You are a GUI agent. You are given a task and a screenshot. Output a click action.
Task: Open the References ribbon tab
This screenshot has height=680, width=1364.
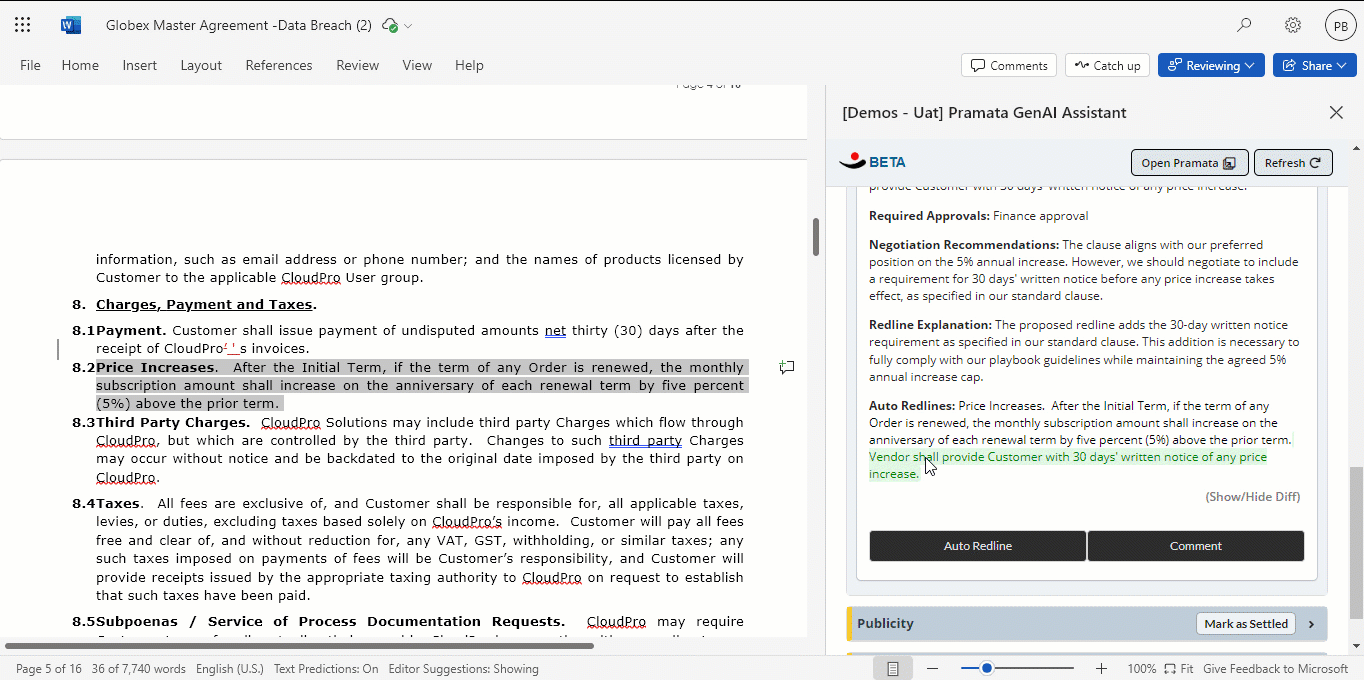point(279,65)
